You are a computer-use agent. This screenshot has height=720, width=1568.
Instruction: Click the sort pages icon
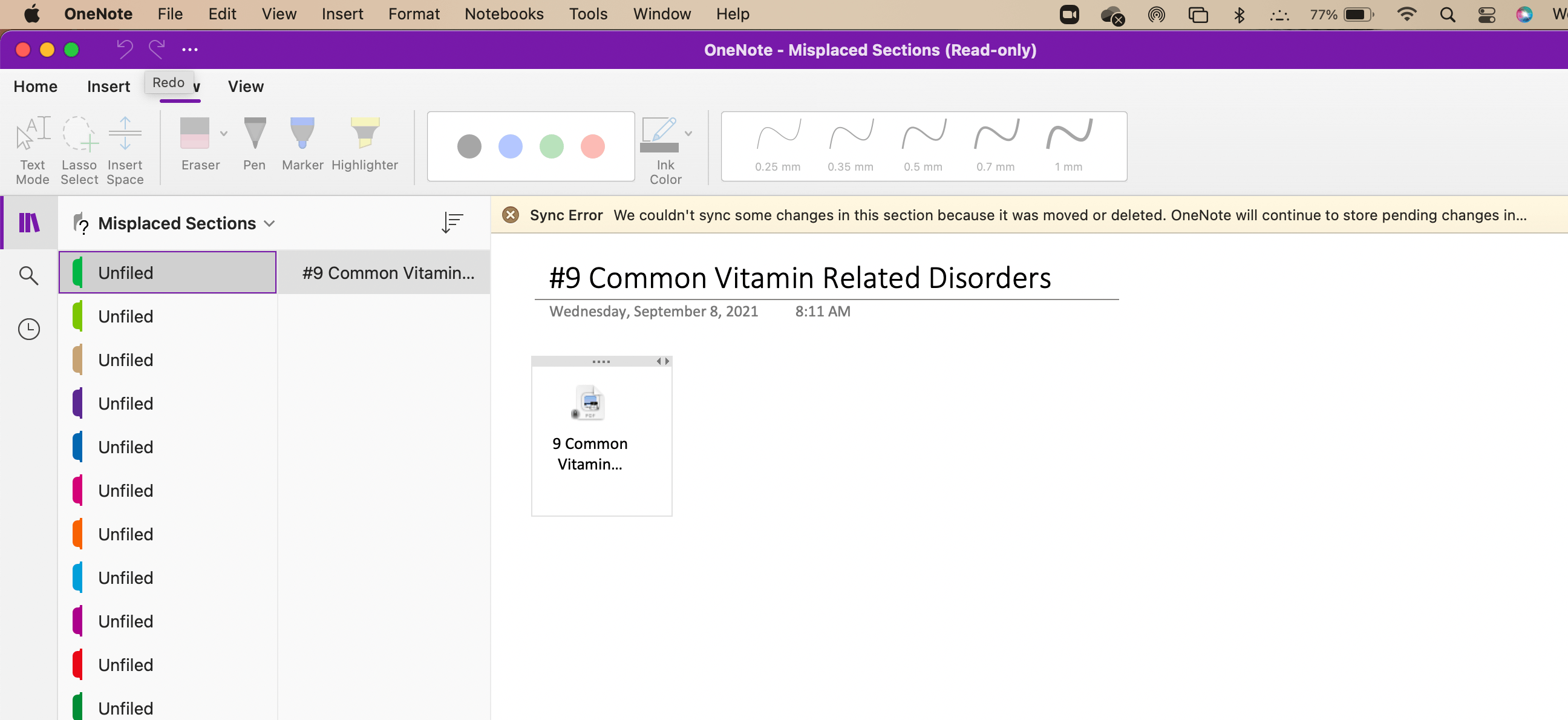(x=452, y=223)
